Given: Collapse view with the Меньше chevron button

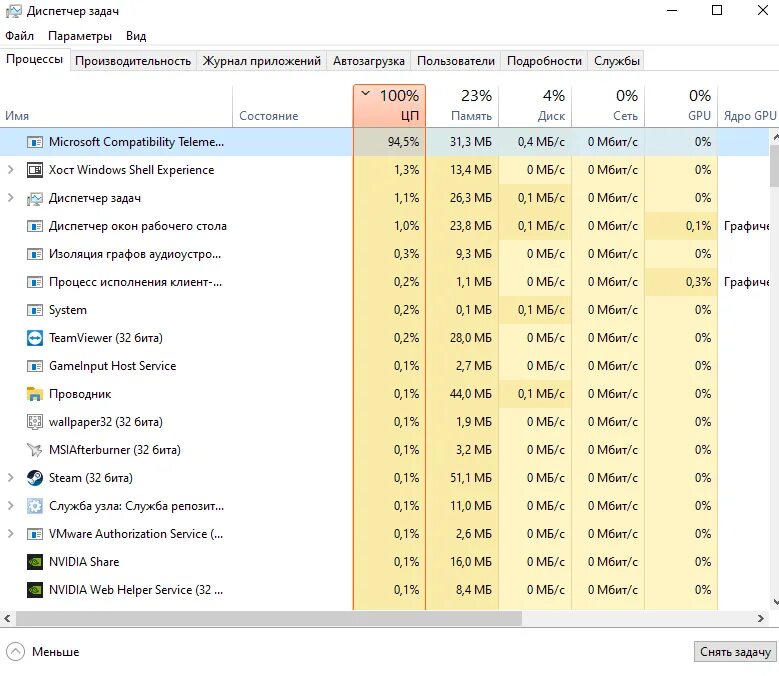Looking at the screenshot, I should coord(15,652).
